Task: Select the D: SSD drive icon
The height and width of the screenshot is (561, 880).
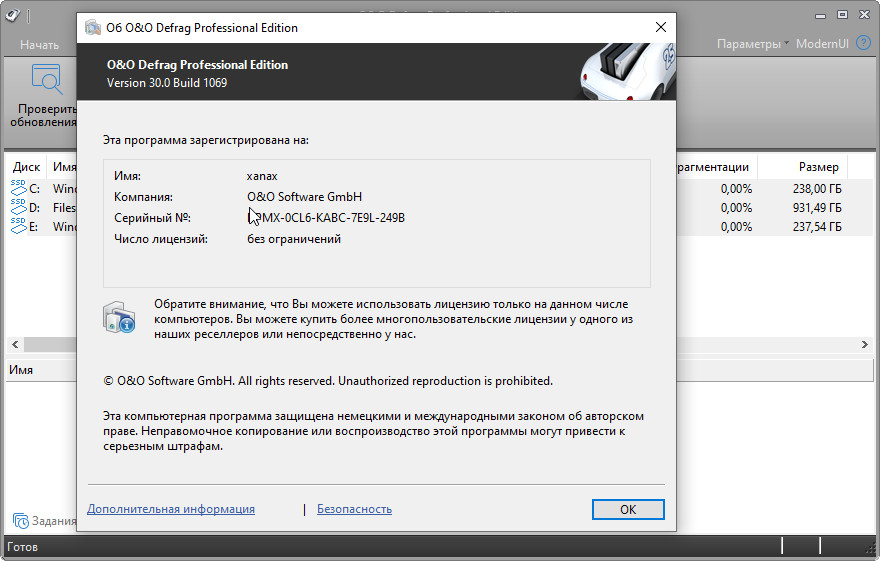Action: (20, 207)
